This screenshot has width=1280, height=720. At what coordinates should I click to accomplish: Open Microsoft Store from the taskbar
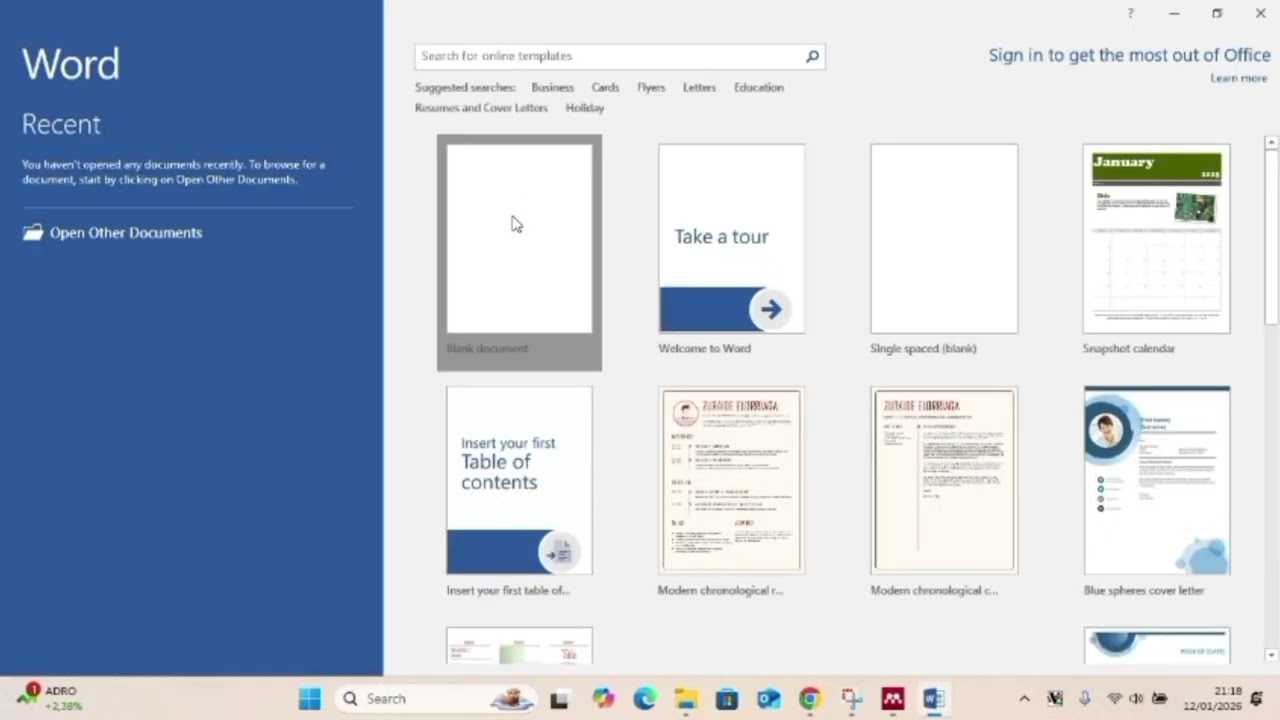(x=727, y=698)
